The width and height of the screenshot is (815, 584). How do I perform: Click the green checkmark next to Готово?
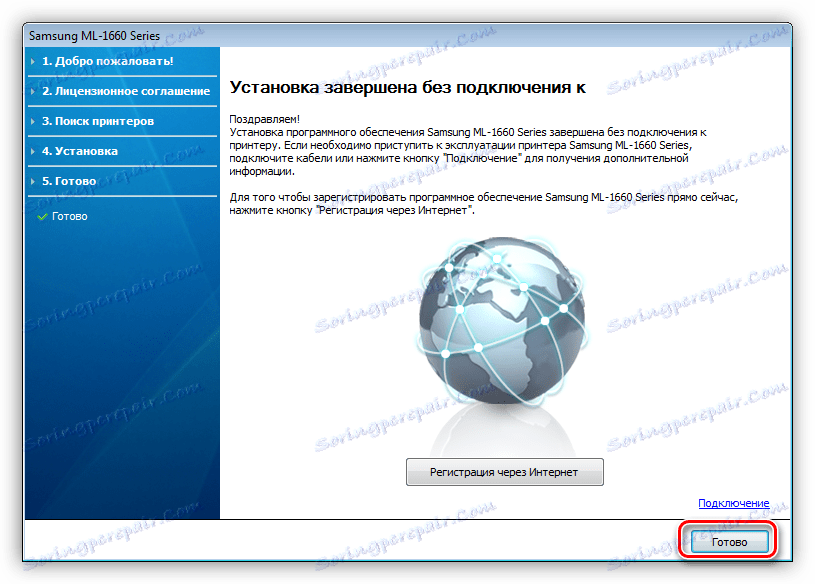coord(43,217)
